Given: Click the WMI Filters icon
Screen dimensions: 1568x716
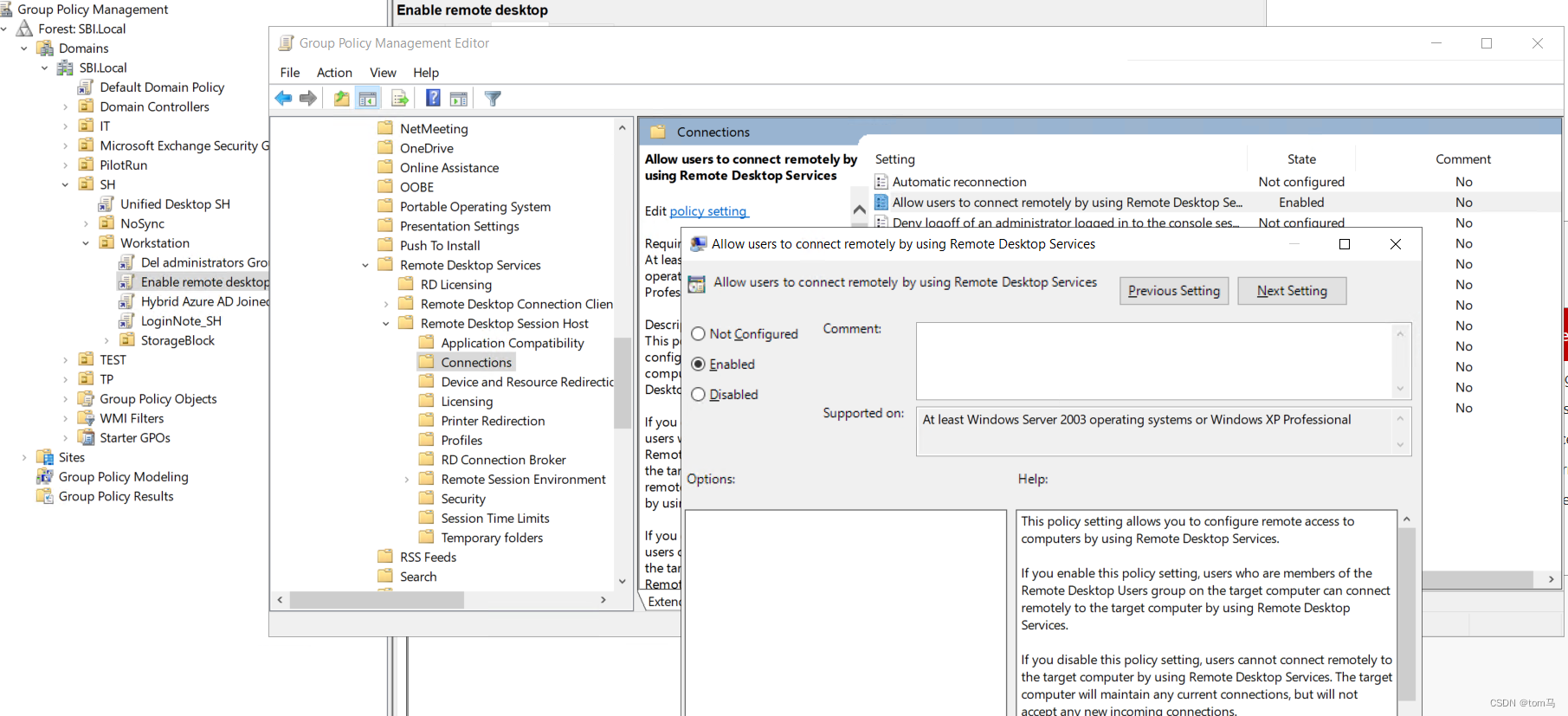Looking at the screenshot, I should (86, 418).
